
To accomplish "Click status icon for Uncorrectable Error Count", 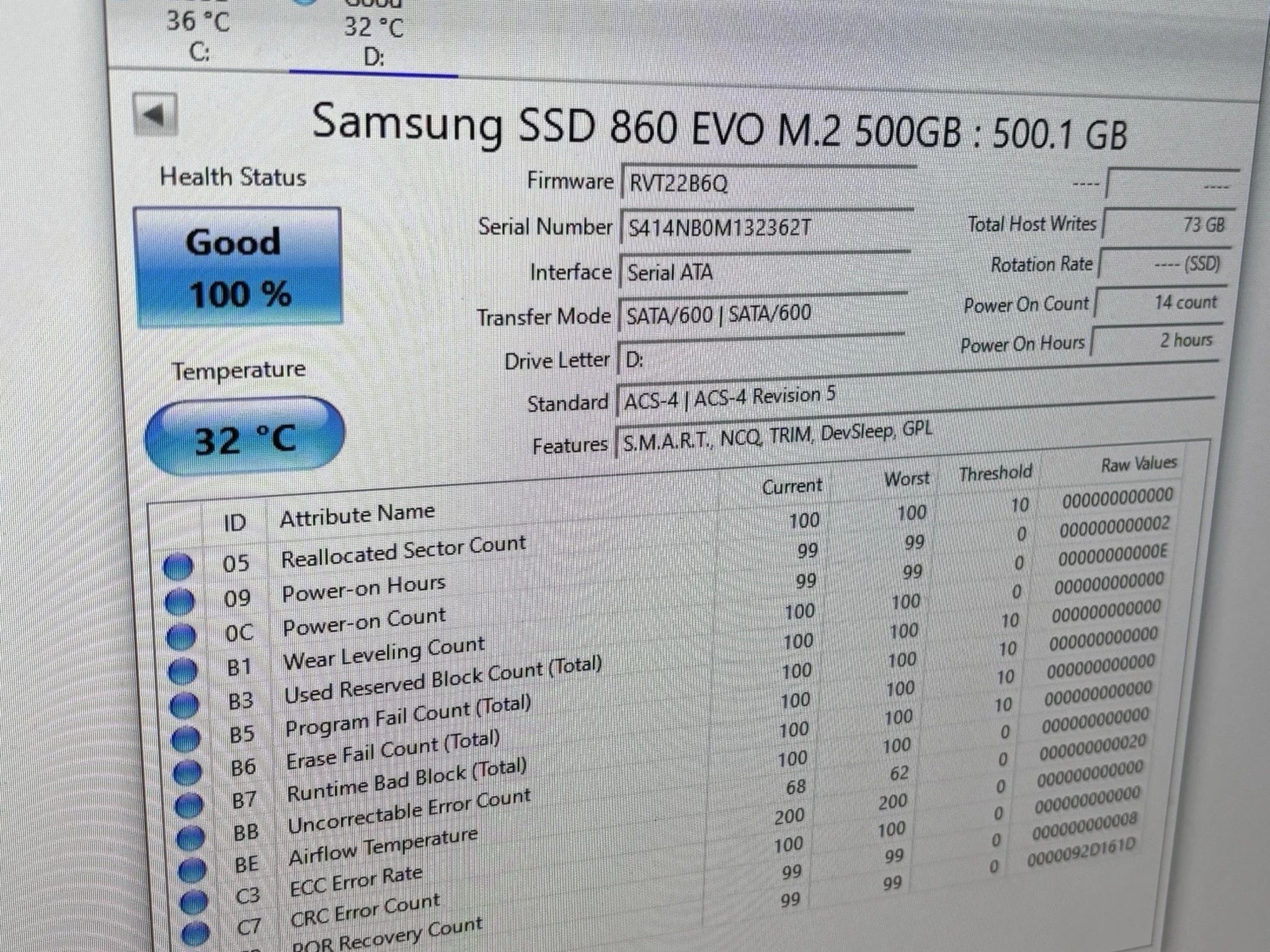I will [x=190, y=838].
